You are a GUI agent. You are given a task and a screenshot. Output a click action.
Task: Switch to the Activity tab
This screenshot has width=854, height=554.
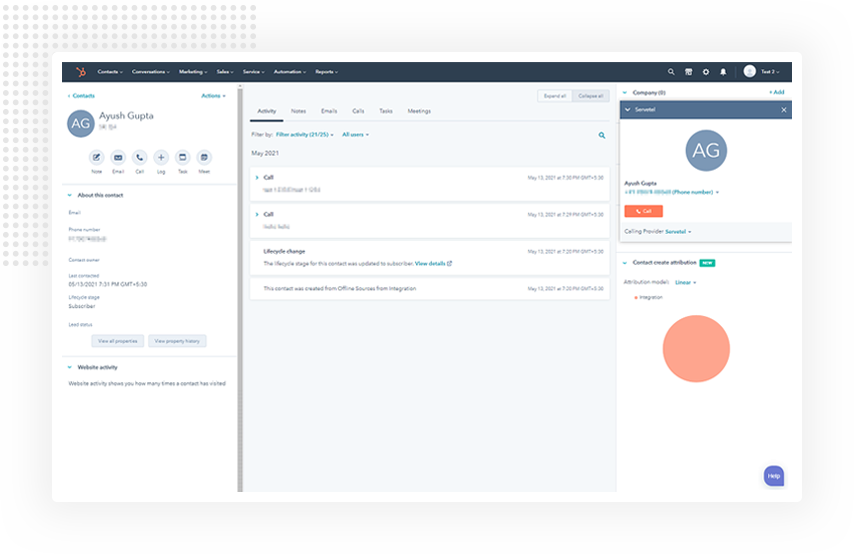coord(267,111)
